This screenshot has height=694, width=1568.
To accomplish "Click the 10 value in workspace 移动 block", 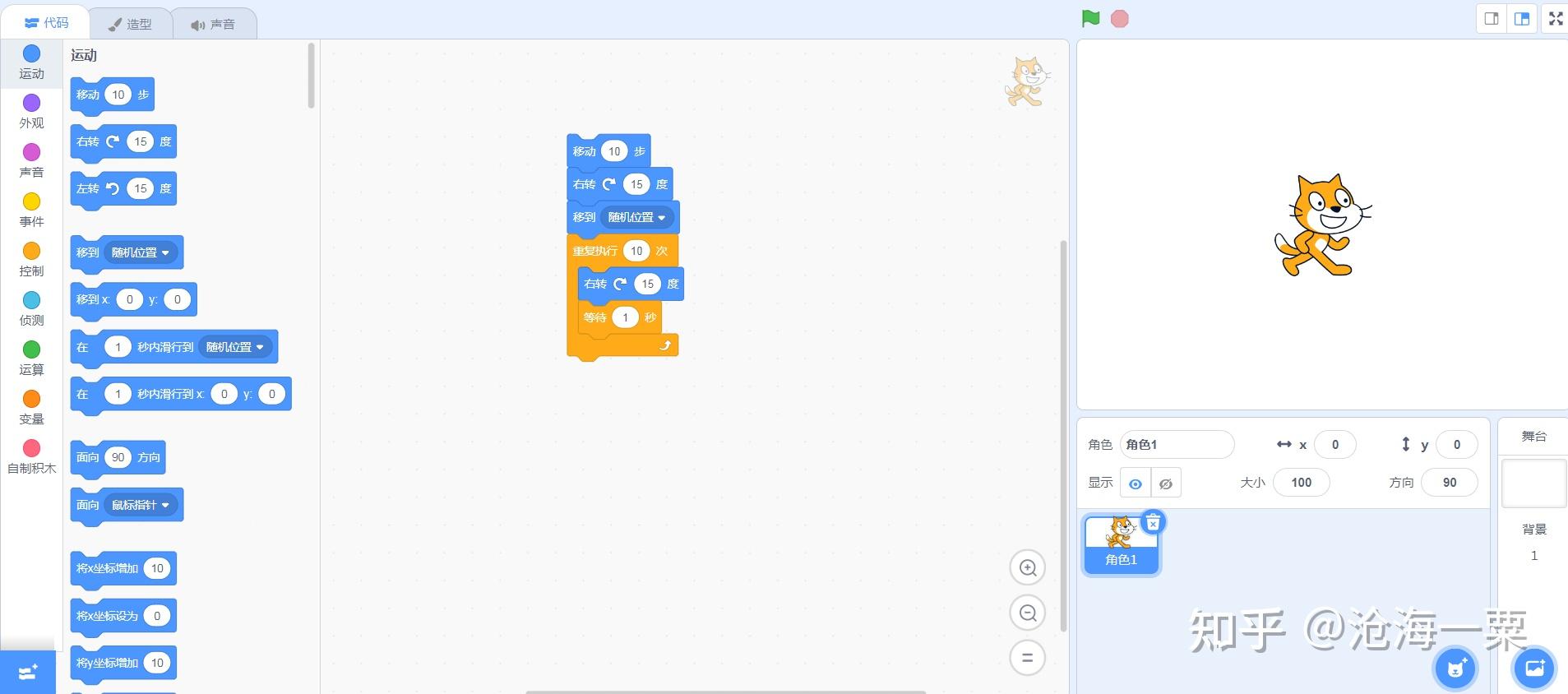I will [614, 151].
